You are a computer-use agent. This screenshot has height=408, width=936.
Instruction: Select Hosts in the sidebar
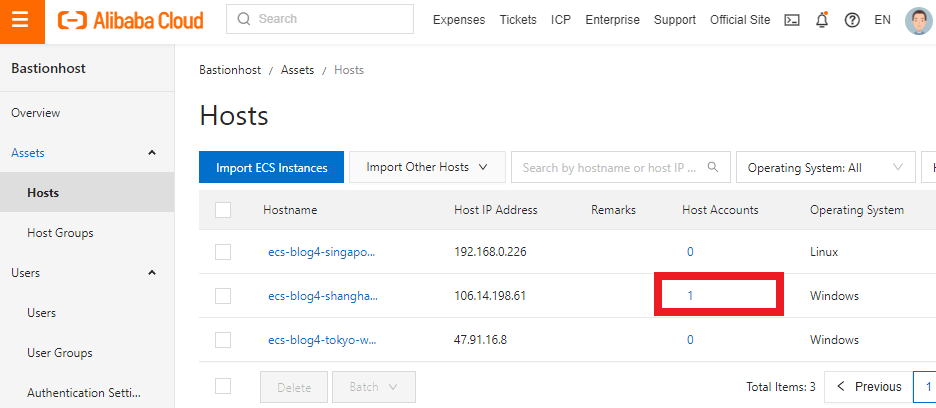point(87,193)
